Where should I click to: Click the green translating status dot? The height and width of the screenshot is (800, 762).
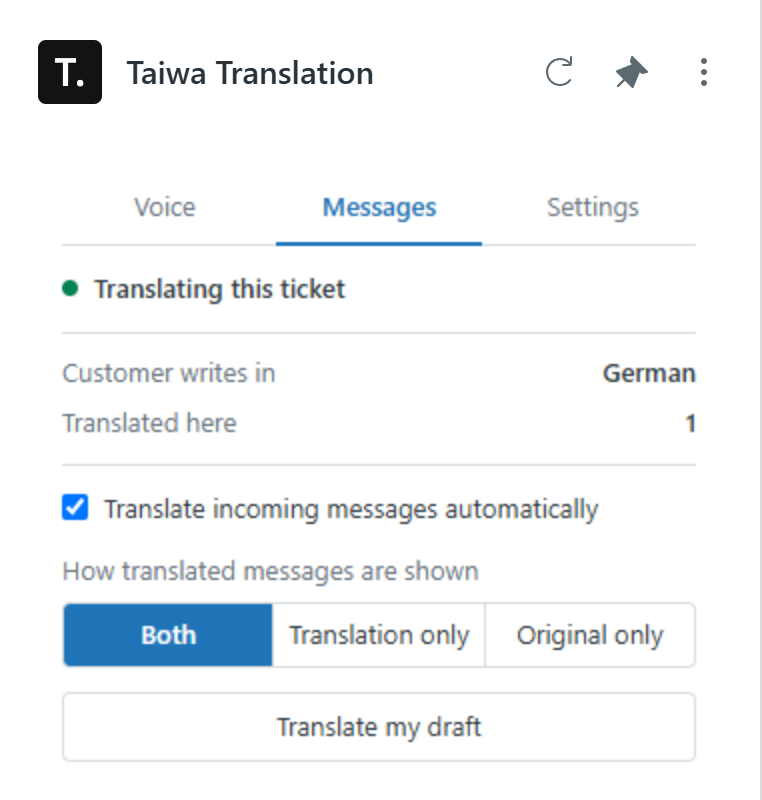(70, 288)
